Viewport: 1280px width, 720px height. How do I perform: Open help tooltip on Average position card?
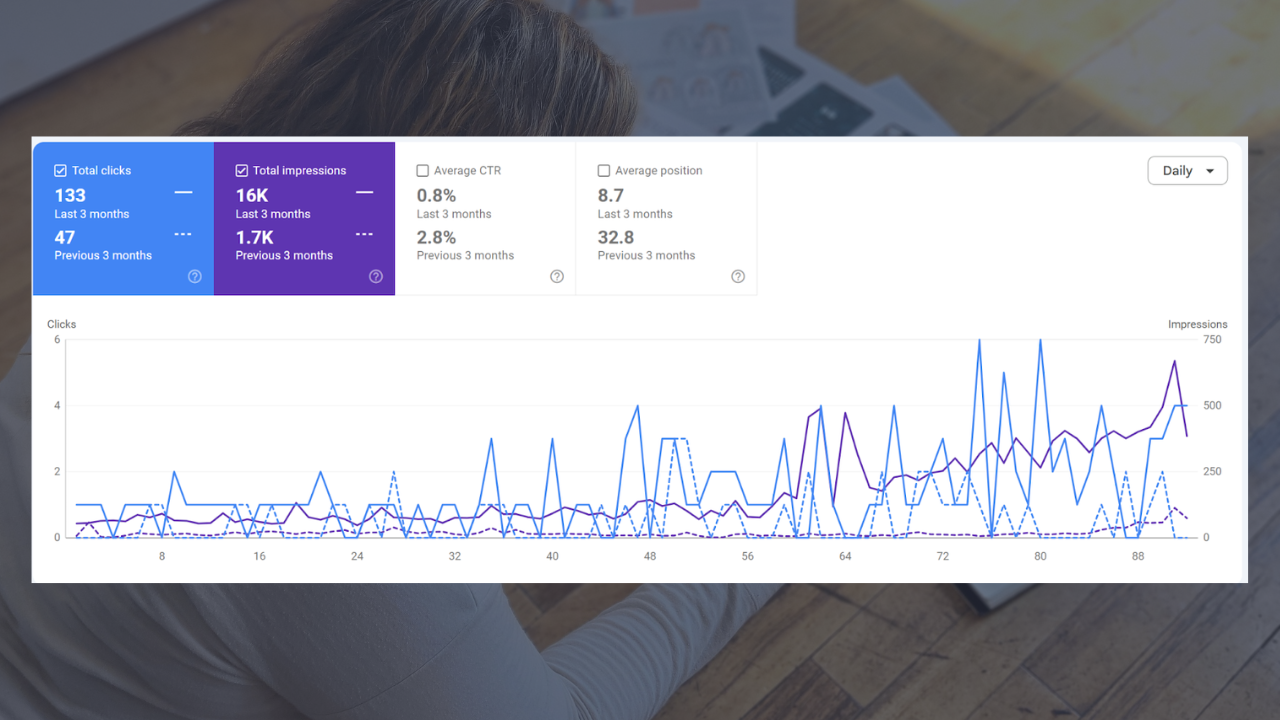click(738, 276)
